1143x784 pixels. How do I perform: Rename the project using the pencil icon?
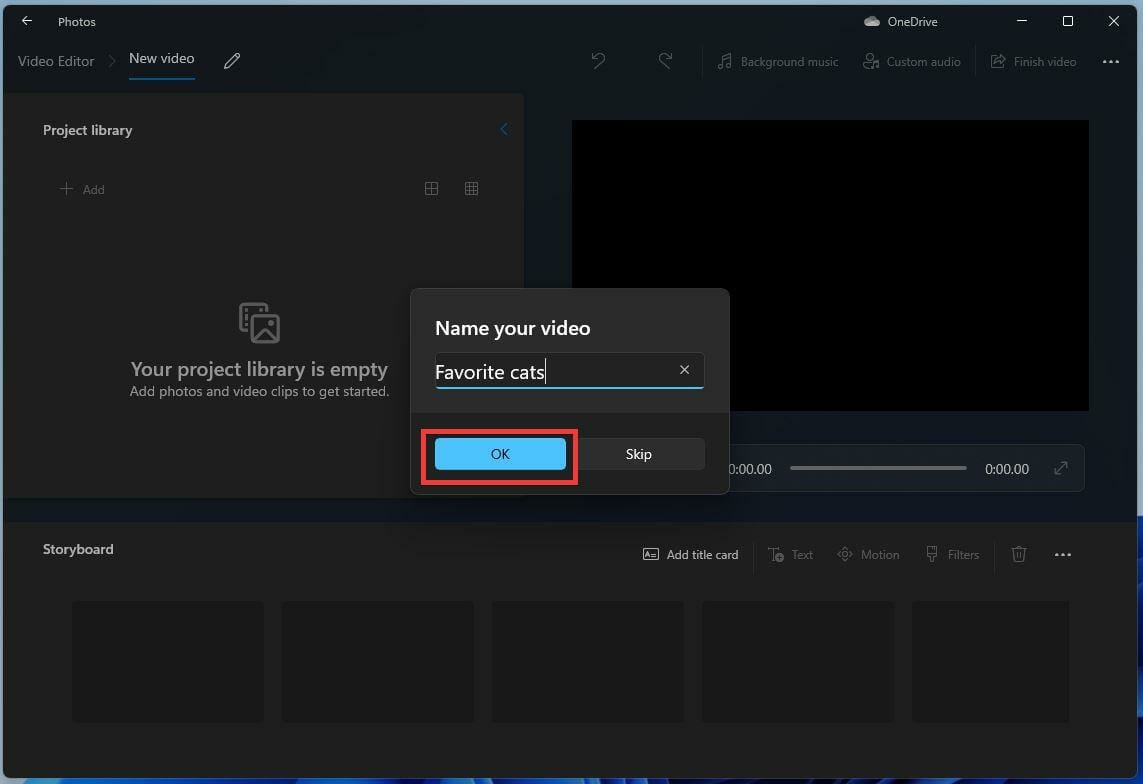(231, 61)
